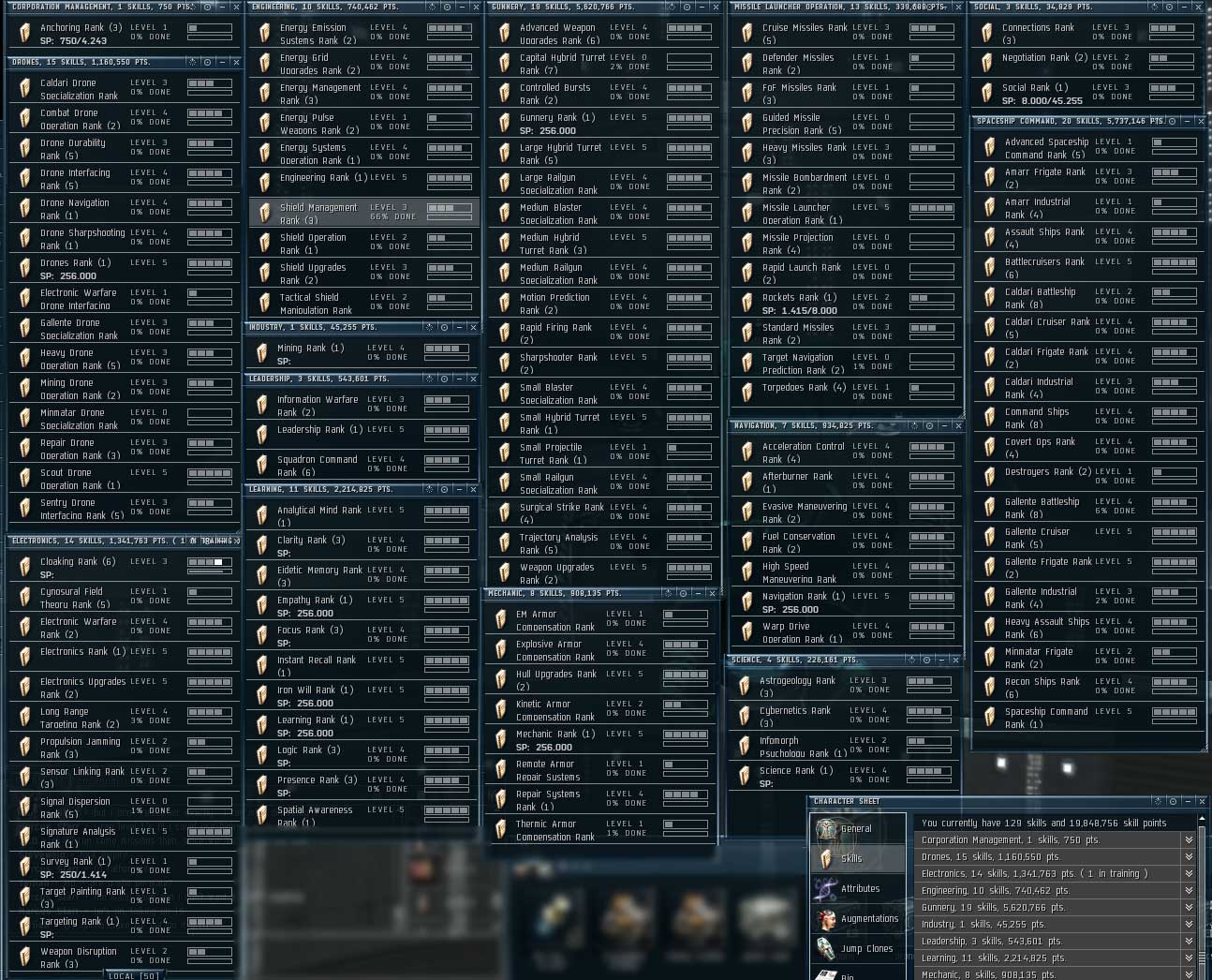This screenshot has height=980, width=1212.
Task: Toggle the pin circle on the Leadership window
Action: 445,379
